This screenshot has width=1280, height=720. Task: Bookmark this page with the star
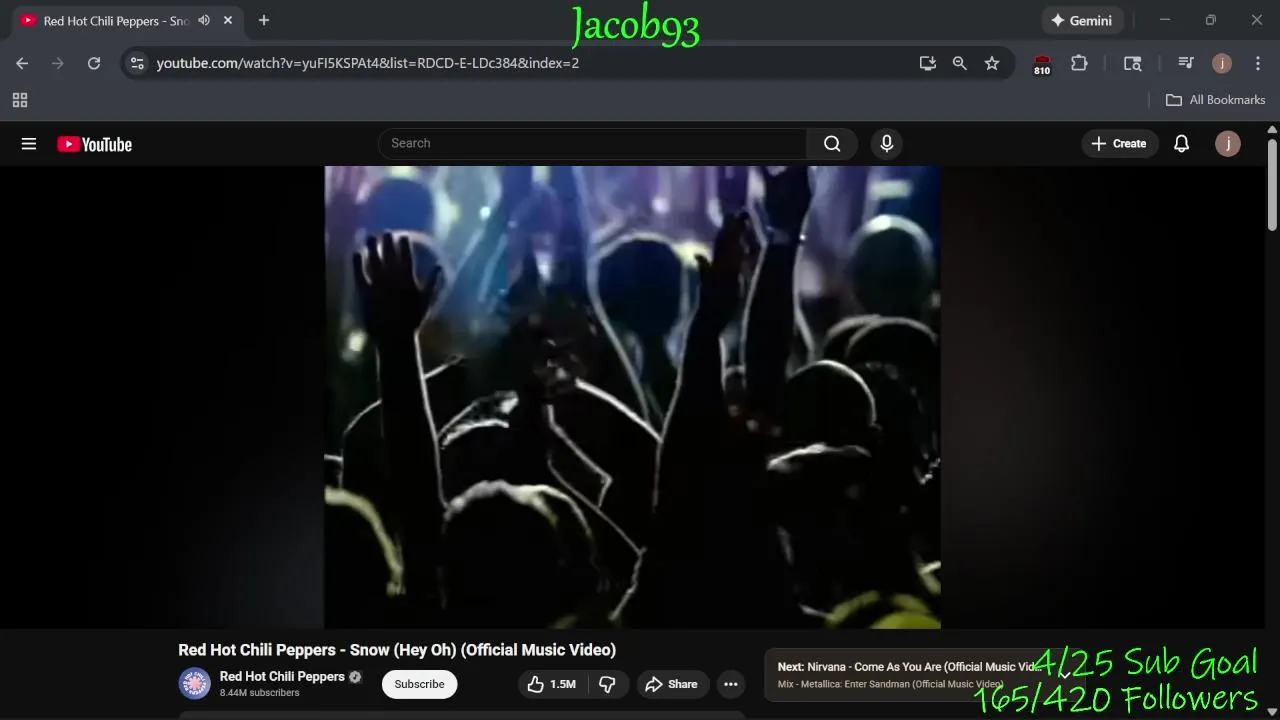point(992,63)
